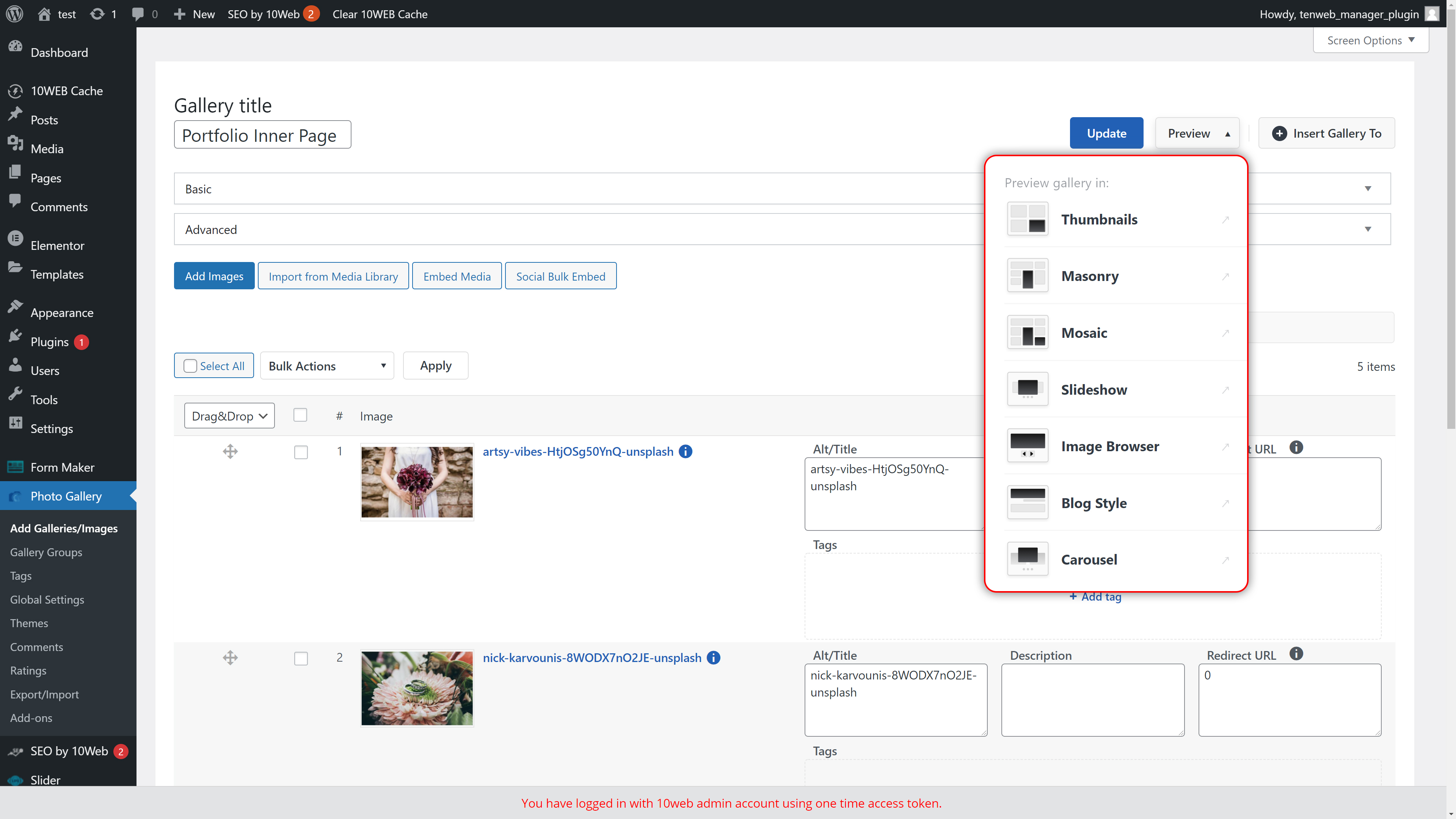Open Export/Import submenu item
Screen dimensions: 1456x819
pos(44,694)
